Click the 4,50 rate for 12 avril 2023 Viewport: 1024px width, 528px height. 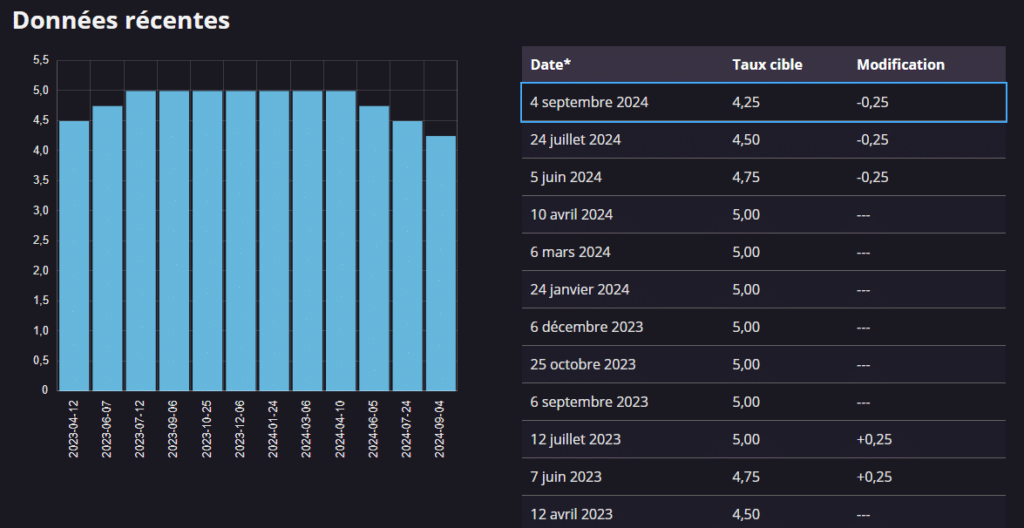point(746,514)
